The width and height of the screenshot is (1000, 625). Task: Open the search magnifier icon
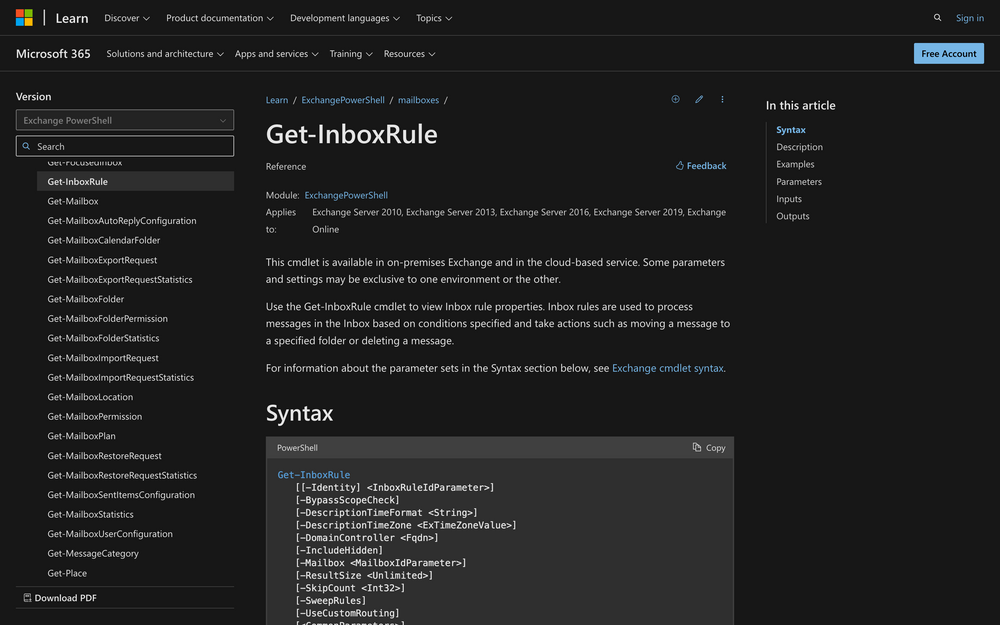tap(937, 18)
